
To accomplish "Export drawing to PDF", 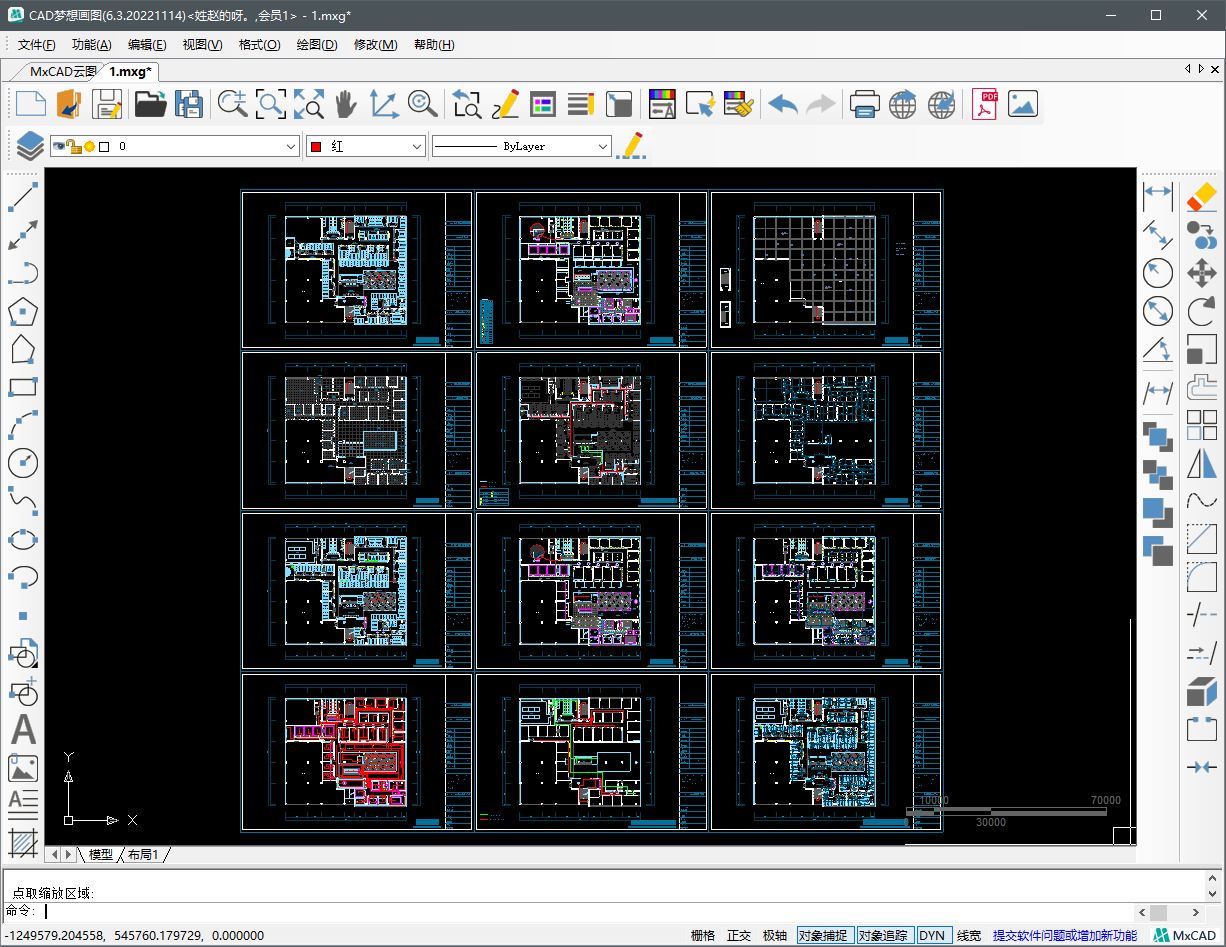I will pos(985,104).
